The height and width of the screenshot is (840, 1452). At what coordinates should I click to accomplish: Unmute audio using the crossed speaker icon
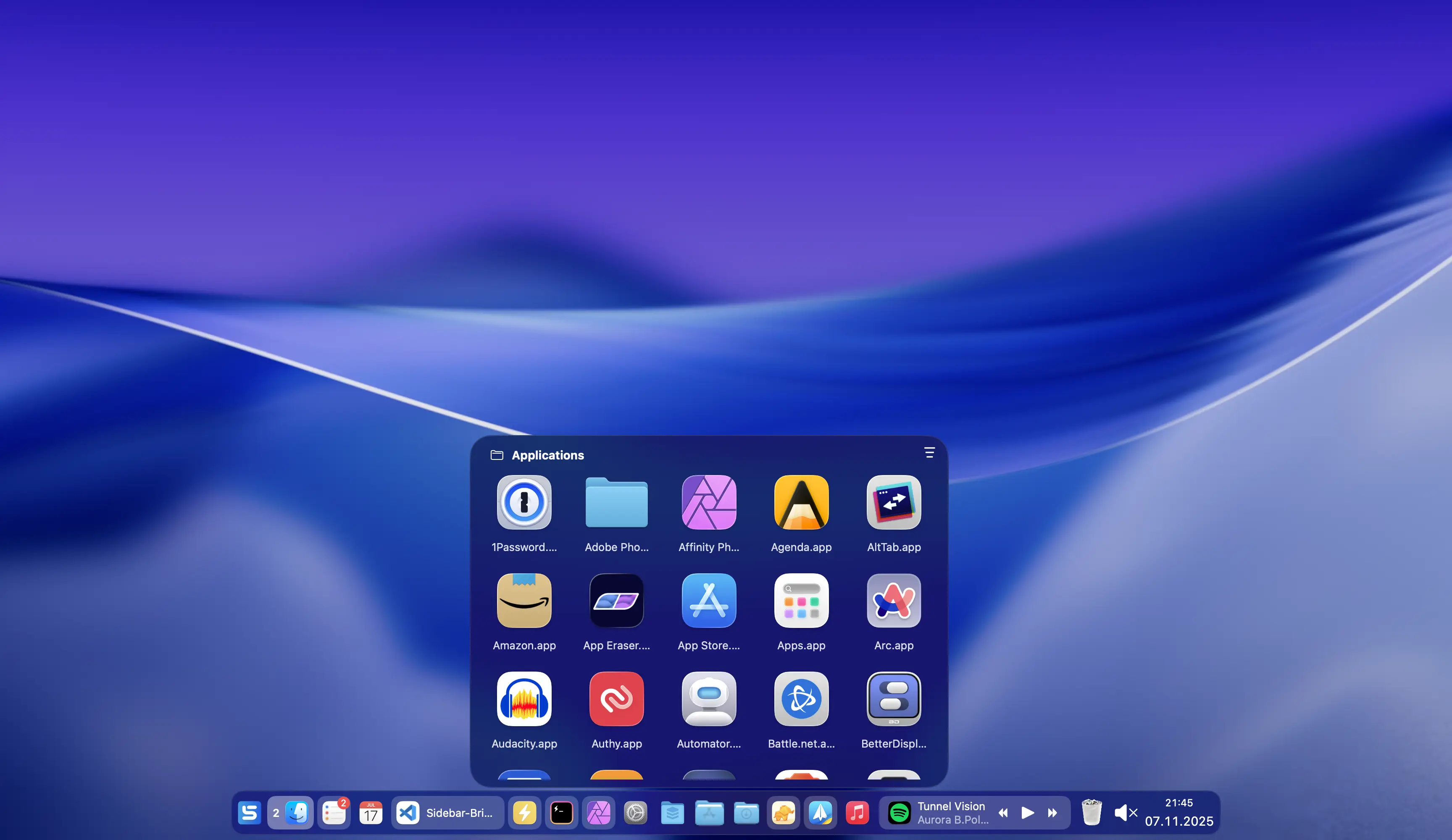[x=1124, y=812]
